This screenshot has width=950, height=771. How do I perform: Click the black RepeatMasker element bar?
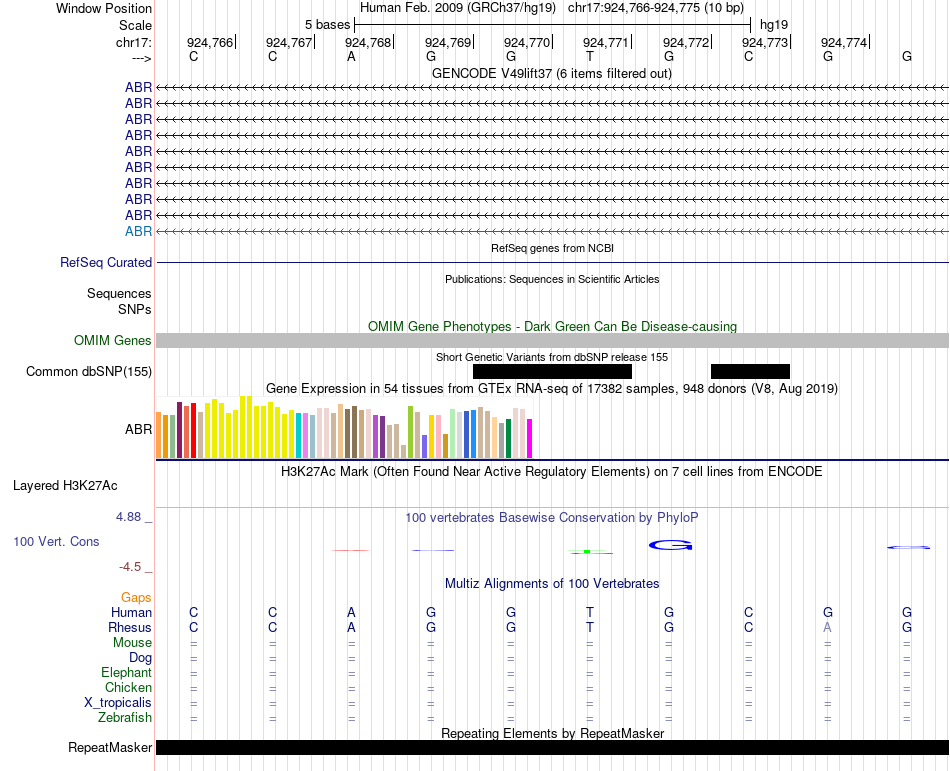tap(552, 747)
